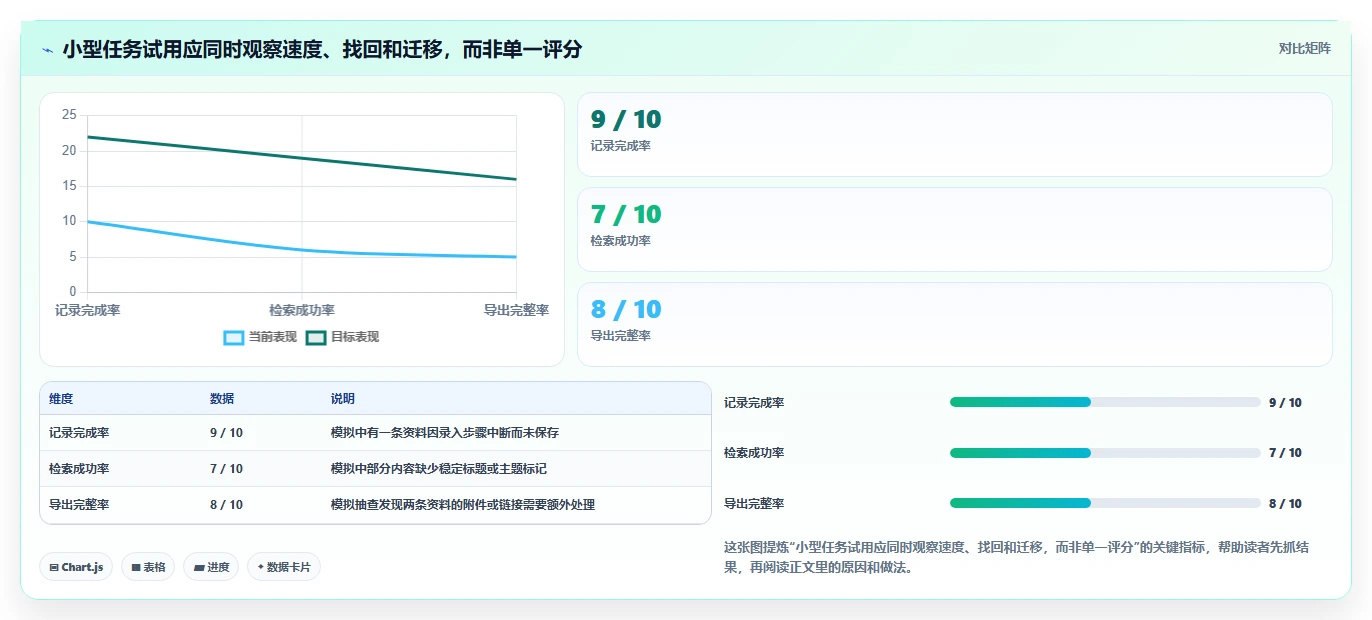
Task: Click the 导出完整率 progress bar
Action: pyautogui.click(x=1105, y=503)
